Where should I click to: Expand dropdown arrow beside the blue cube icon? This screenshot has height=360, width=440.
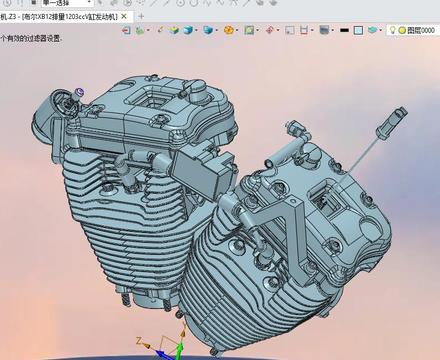pyautogui.click(x=197, y=30)
